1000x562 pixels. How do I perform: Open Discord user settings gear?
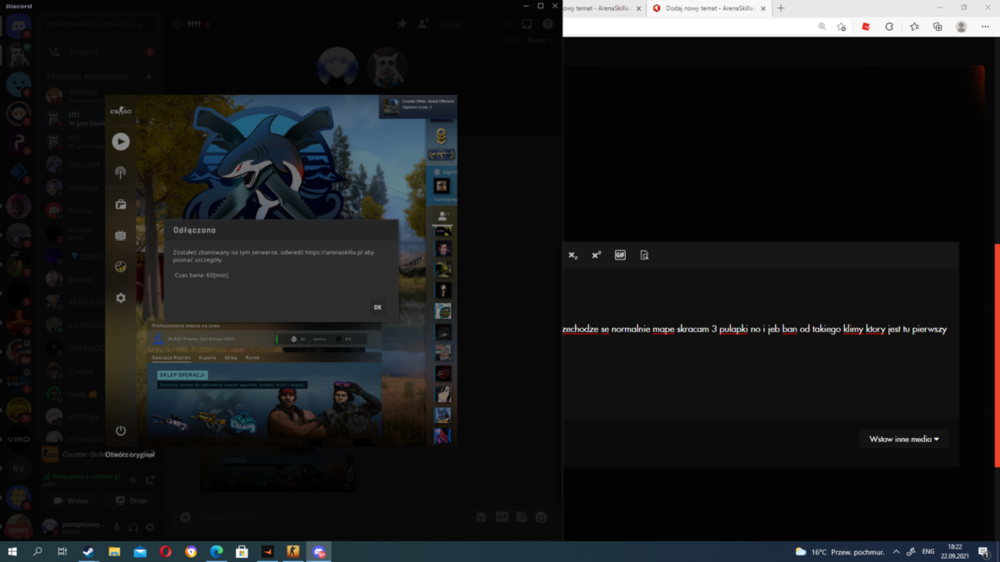pos(150,527)
